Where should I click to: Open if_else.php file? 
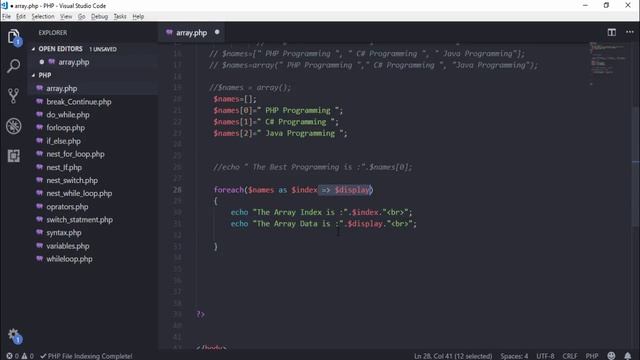(63, 141)
